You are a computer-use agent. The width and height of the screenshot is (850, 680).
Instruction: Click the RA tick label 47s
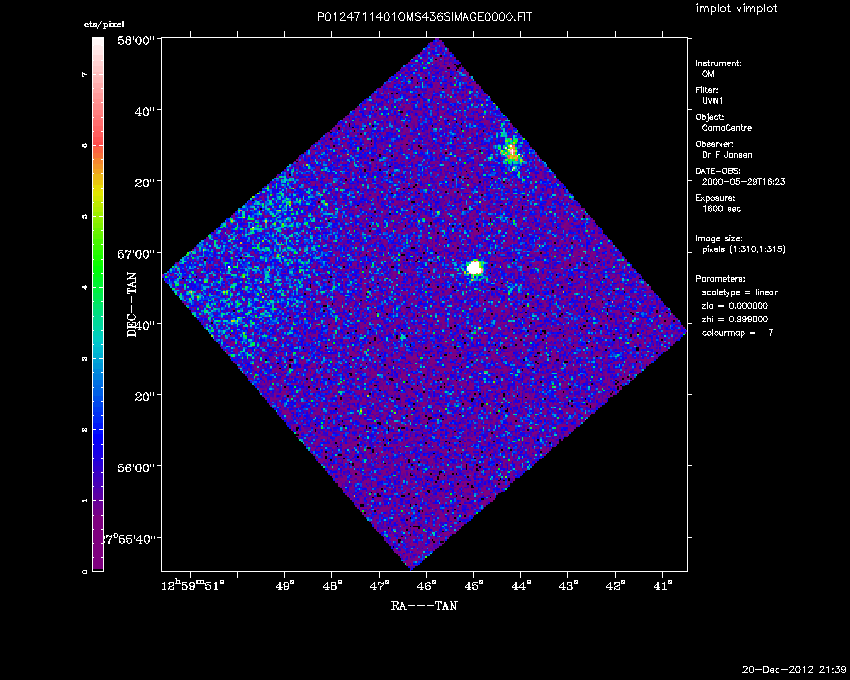380,586
